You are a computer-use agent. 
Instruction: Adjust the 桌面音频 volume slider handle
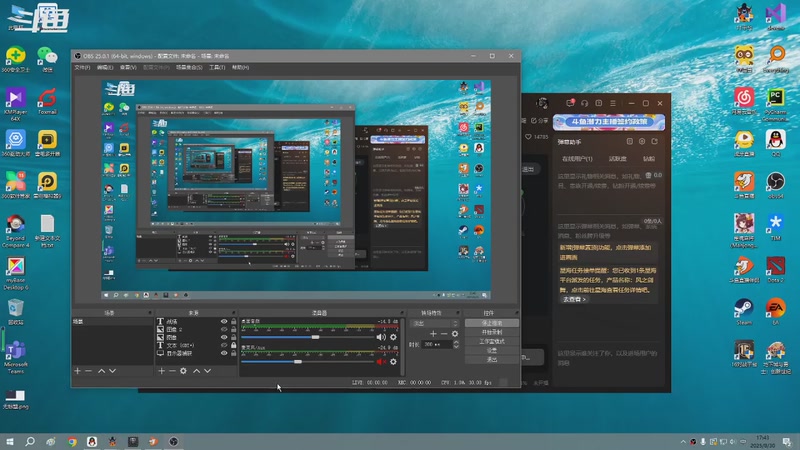coord(315,337)
